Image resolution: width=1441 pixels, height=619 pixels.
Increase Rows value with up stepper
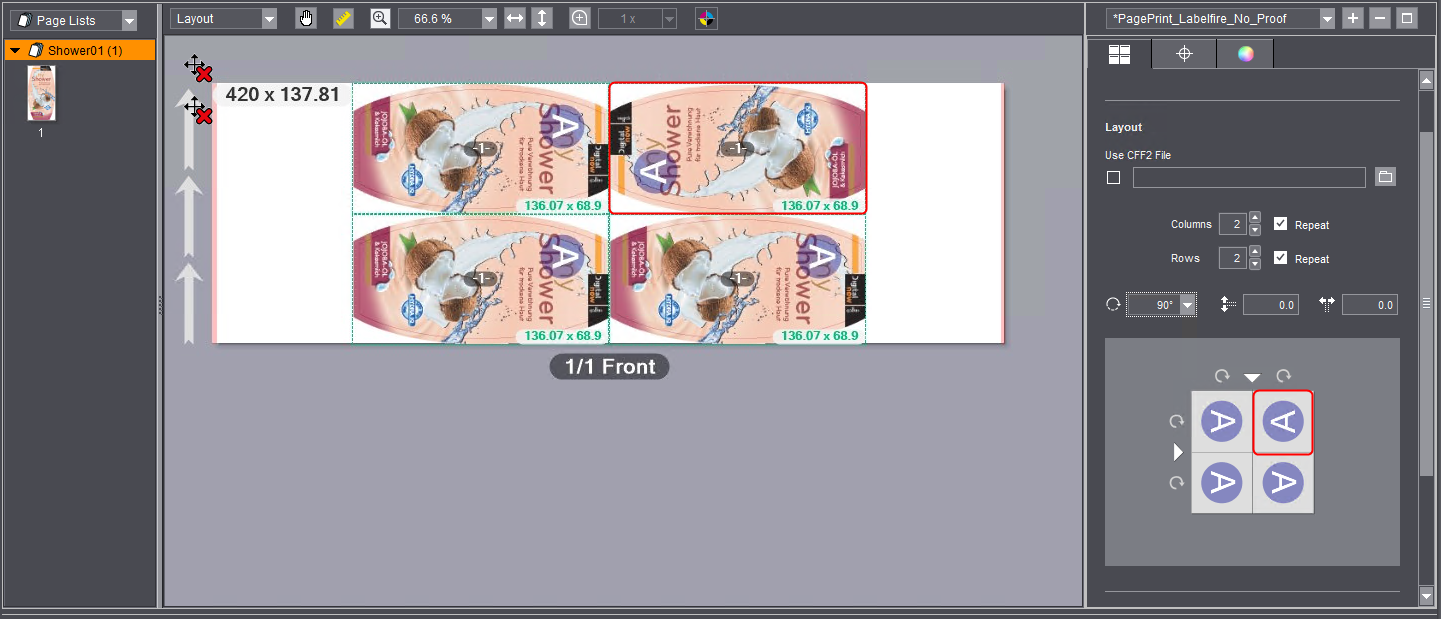click(x=1255, y=252)
